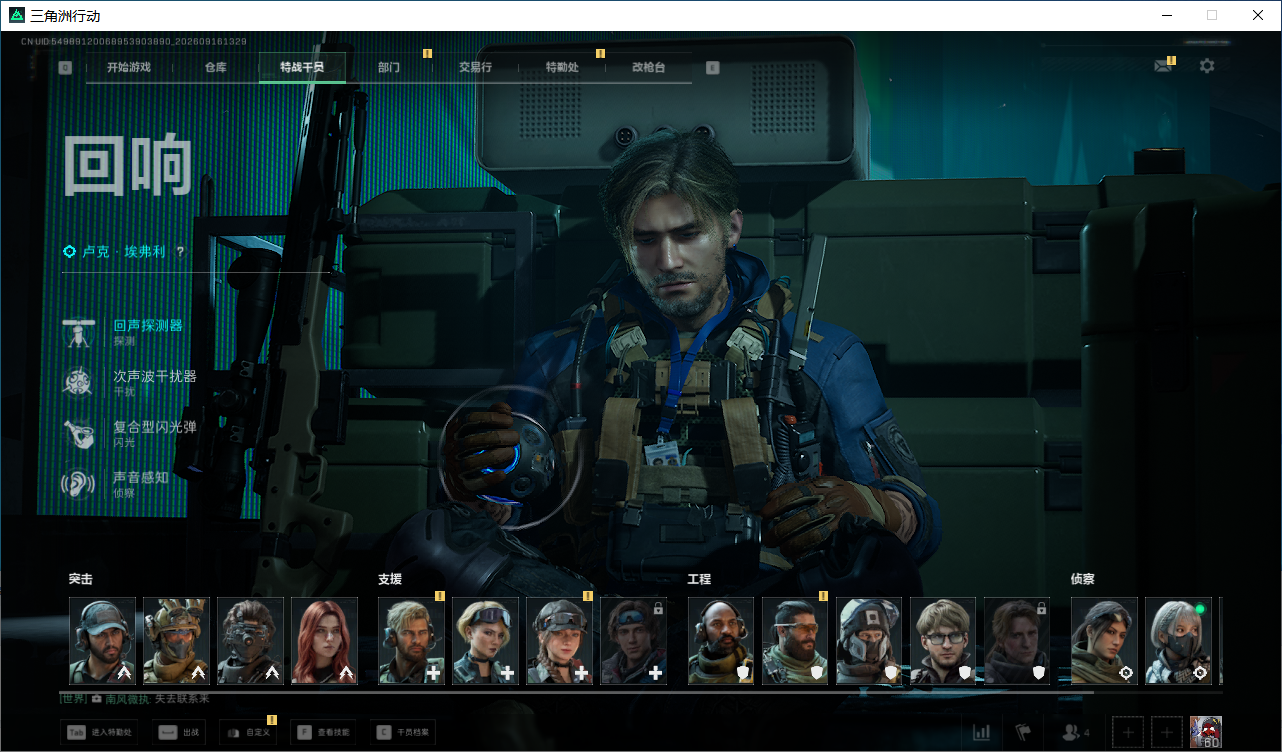Open the settings gear icon

[x=1207, y=66]
